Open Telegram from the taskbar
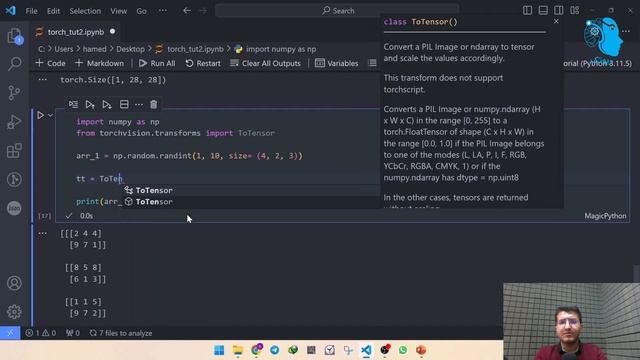This screenshot has height=360, width=640. (x=275, y=350)
